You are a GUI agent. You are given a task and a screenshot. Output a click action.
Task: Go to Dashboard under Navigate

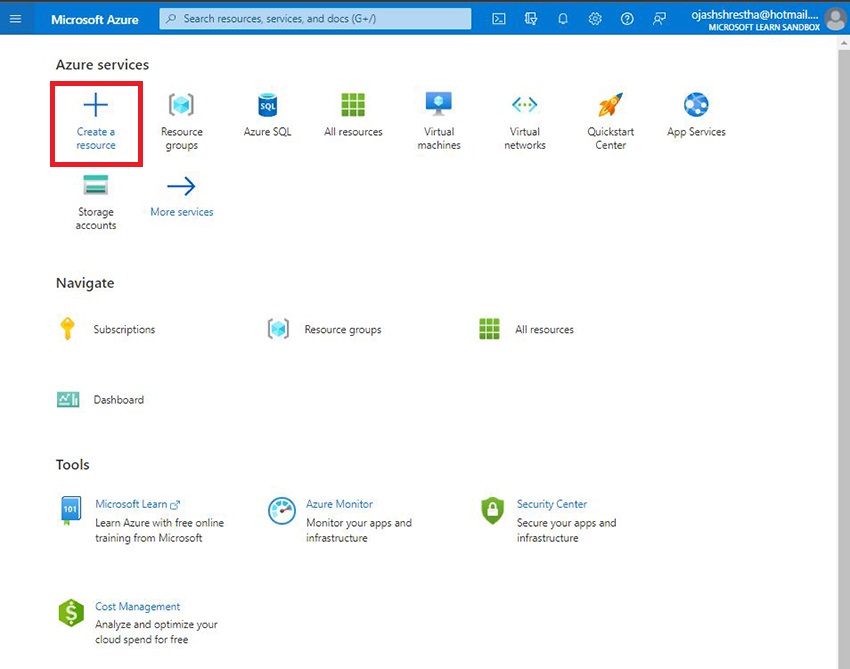pyautogui.click(x=119, y=400)
